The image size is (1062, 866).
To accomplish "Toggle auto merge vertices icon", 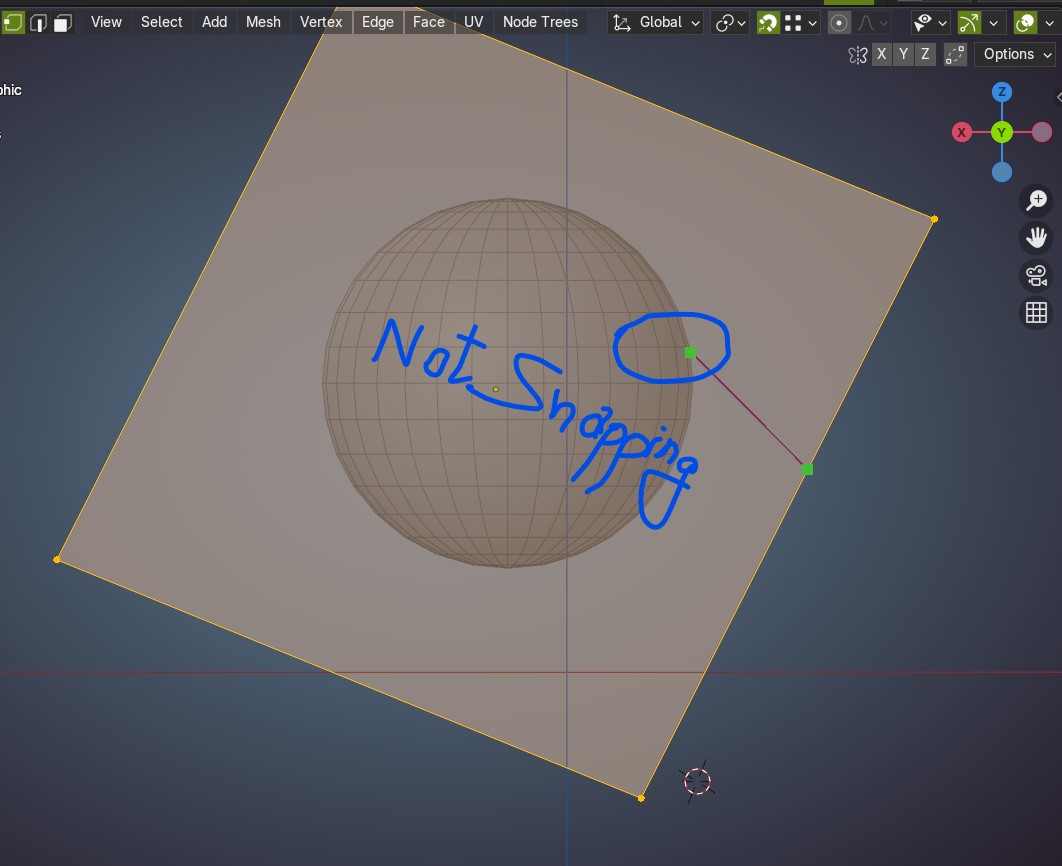I will (955, 55).
